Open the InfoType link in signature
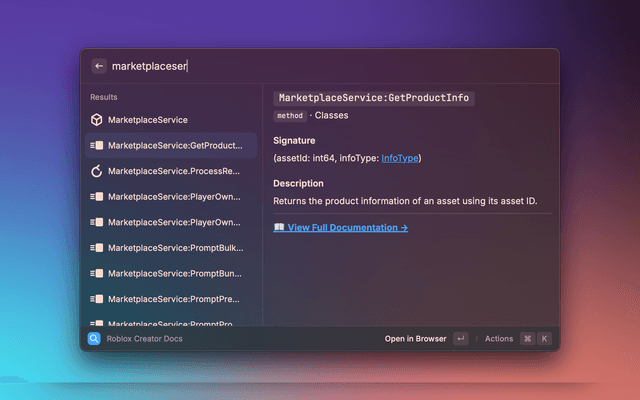This screenshot has height=400, width=640. pyautogui.click(x=400, y=158)
